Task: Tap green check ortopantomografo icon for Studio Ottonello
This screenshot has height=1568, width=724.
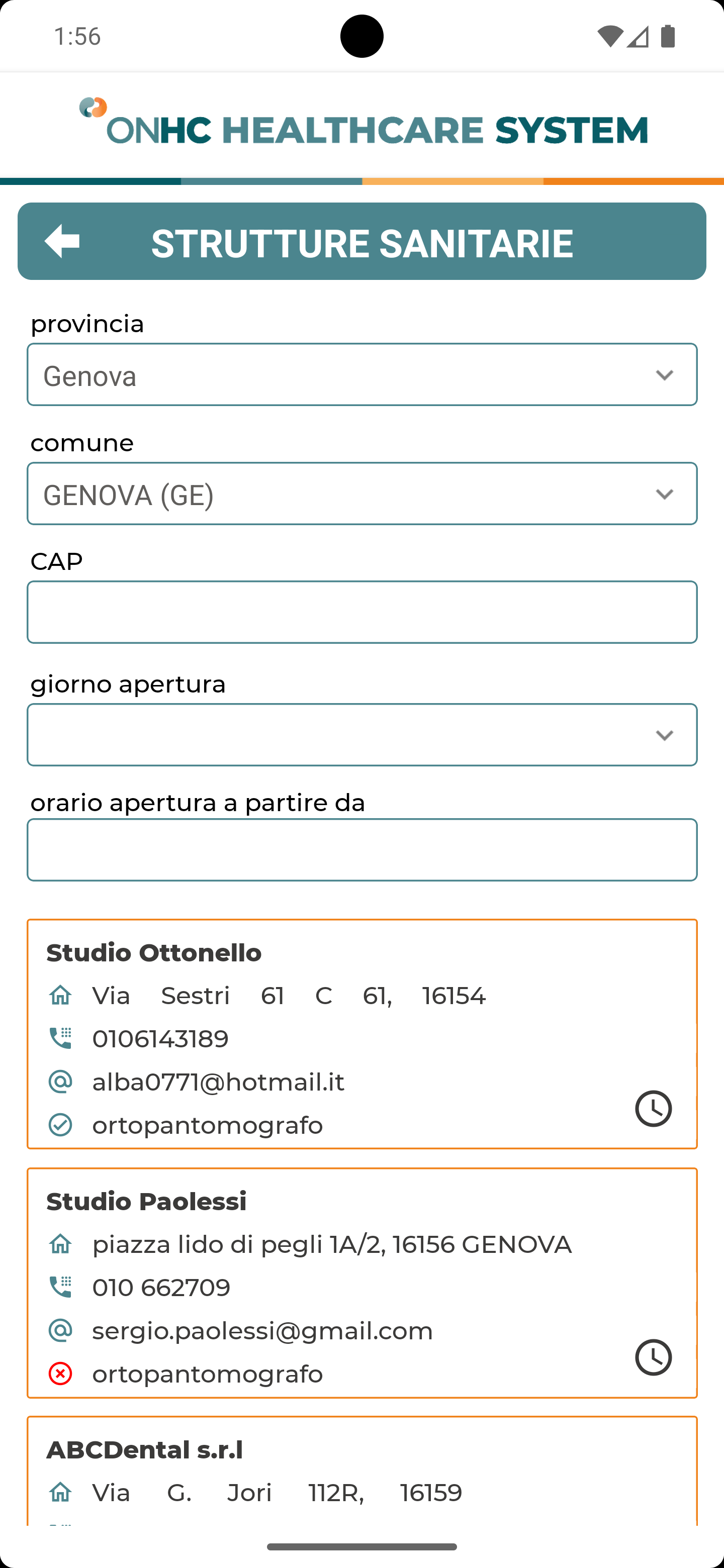Action: point(60,1125)
